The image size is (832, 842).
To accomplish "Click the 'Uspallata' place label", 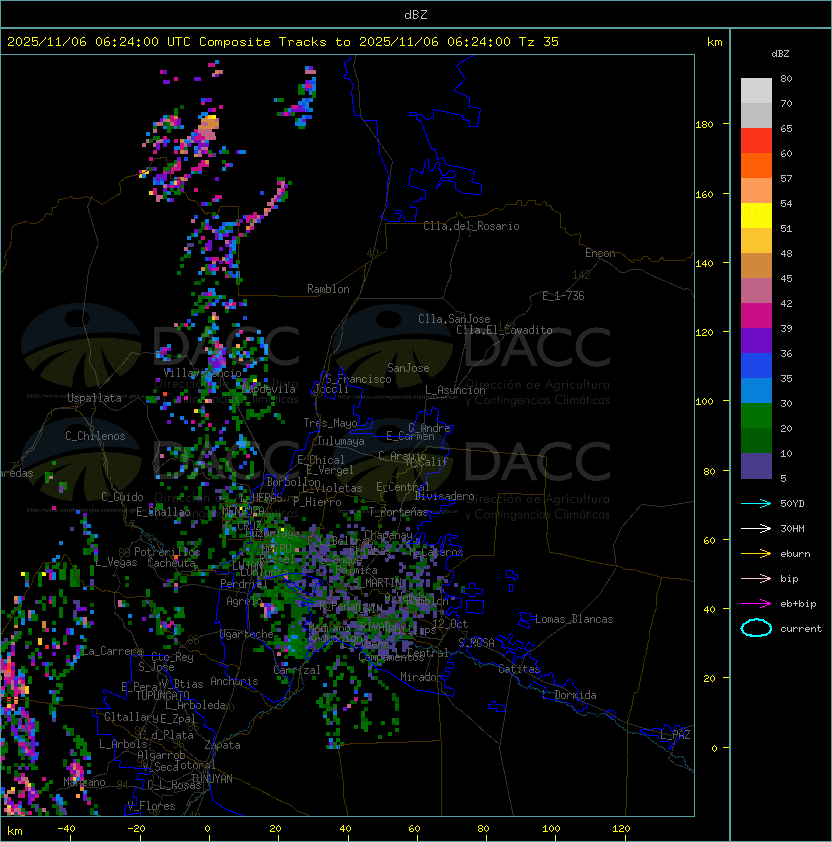I will (94, 398).
